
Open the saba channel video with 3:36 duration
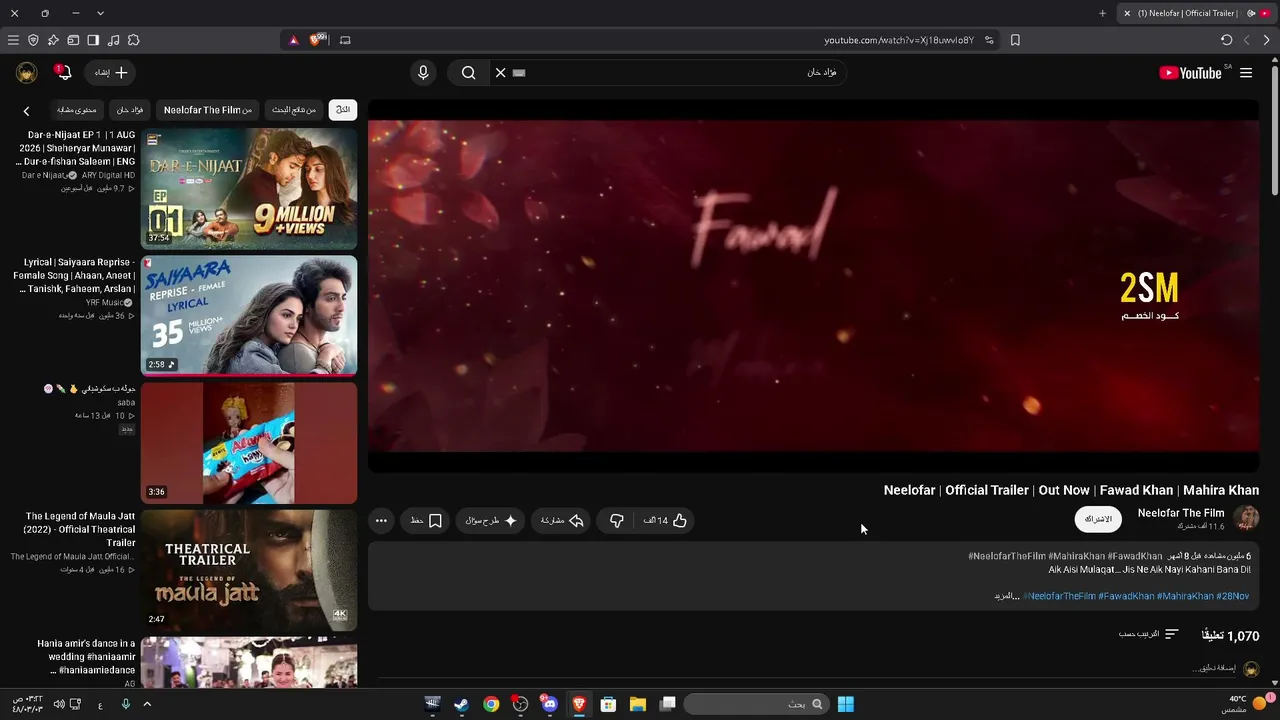click(x=249, y=443)
